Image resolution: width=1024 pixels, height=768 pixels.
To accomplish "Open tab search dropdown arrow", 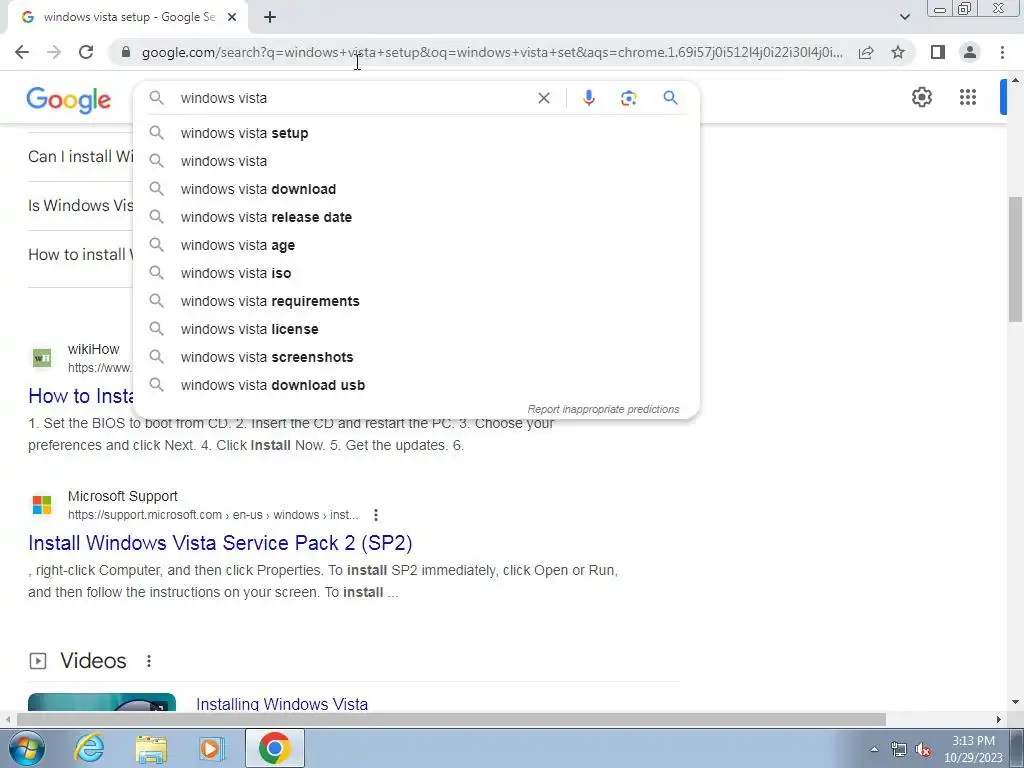I will tap(904, 17).
